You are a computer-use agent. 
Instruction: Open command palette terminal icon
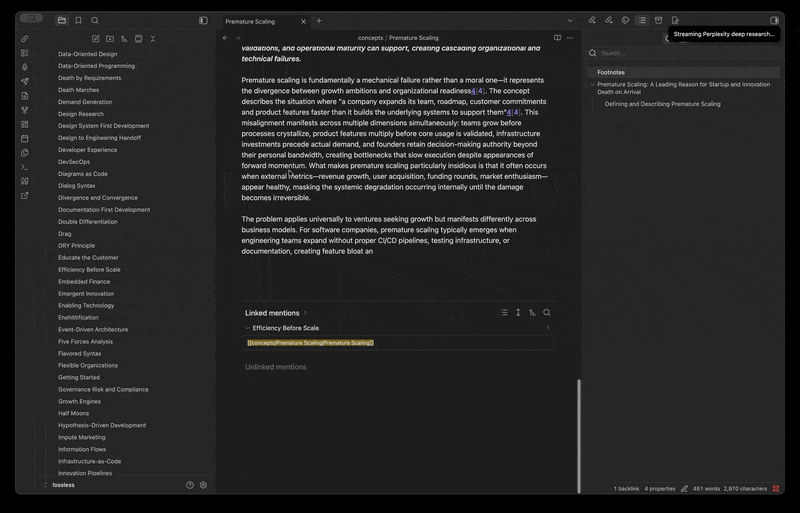[x=24, y=167]
